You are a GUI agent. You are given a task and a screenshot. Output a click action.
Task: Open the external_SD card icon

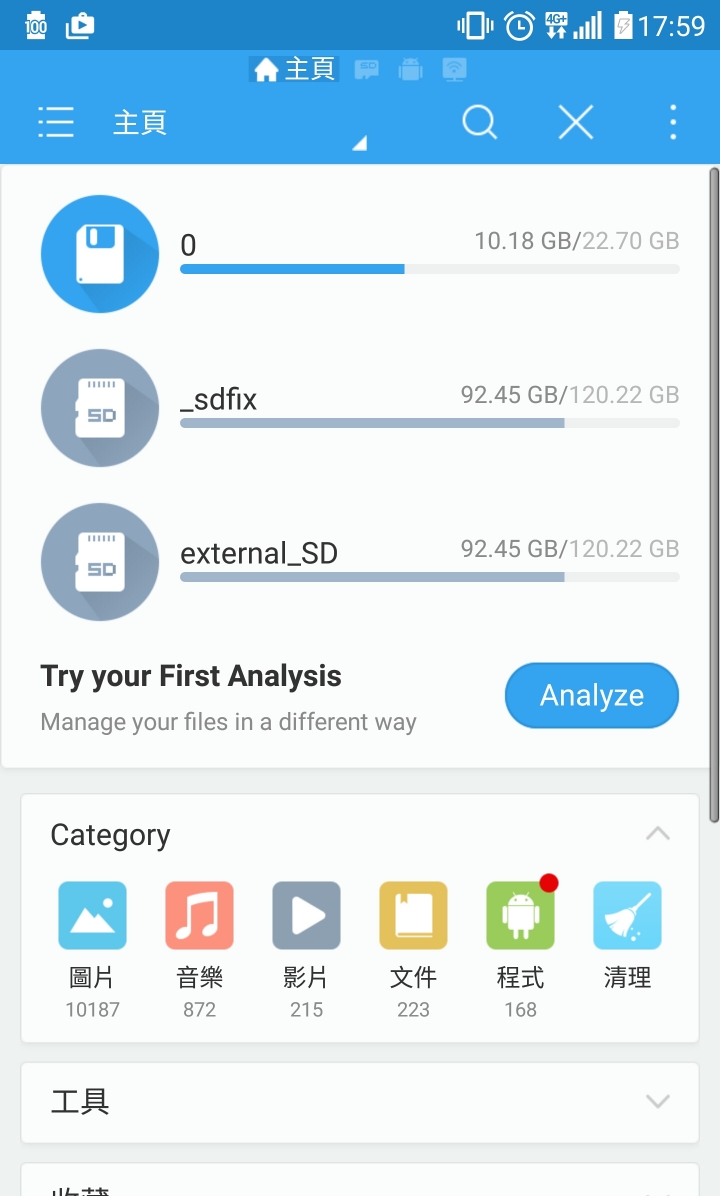point(100,562)
